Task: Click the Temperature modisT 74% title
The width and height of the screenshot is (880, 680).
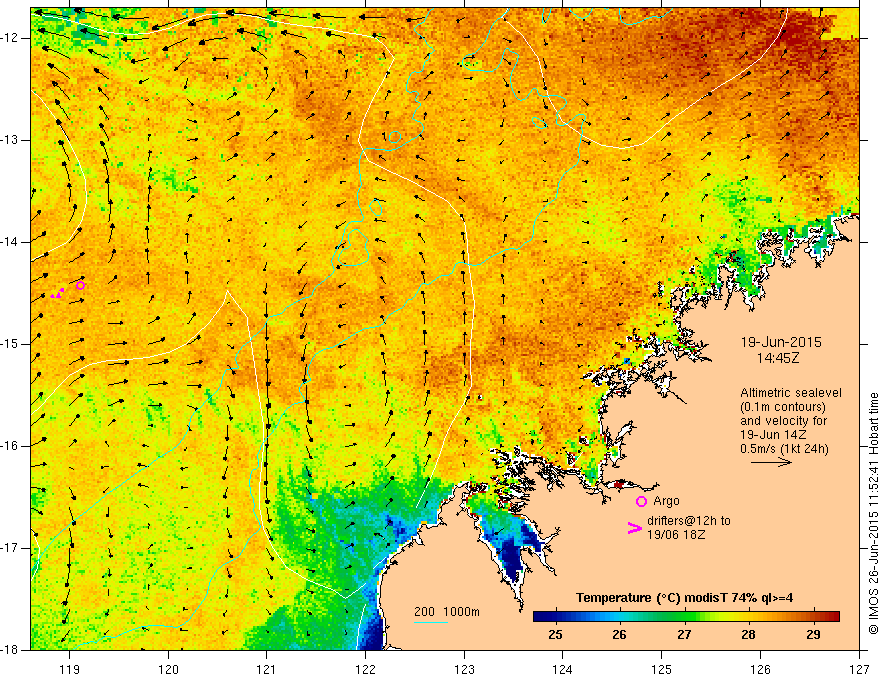Action: (x=684, y=598)
